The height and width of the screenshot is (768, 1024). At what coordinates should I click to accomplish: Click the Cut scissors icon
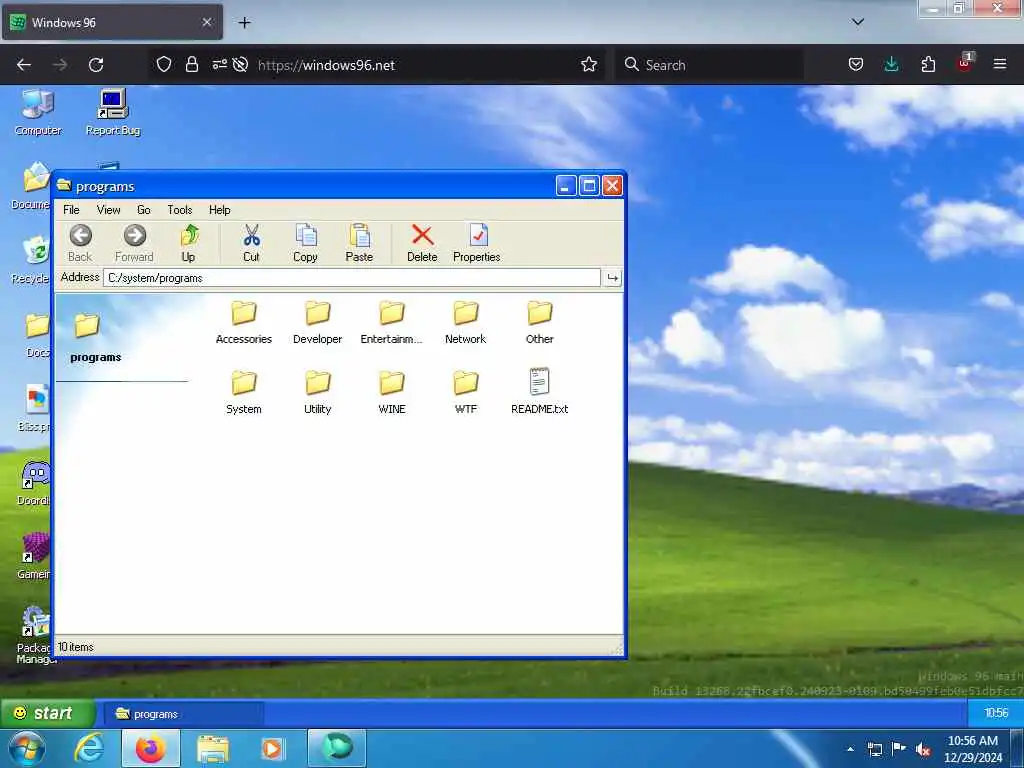pyautogui.click(x=251, y=235)
